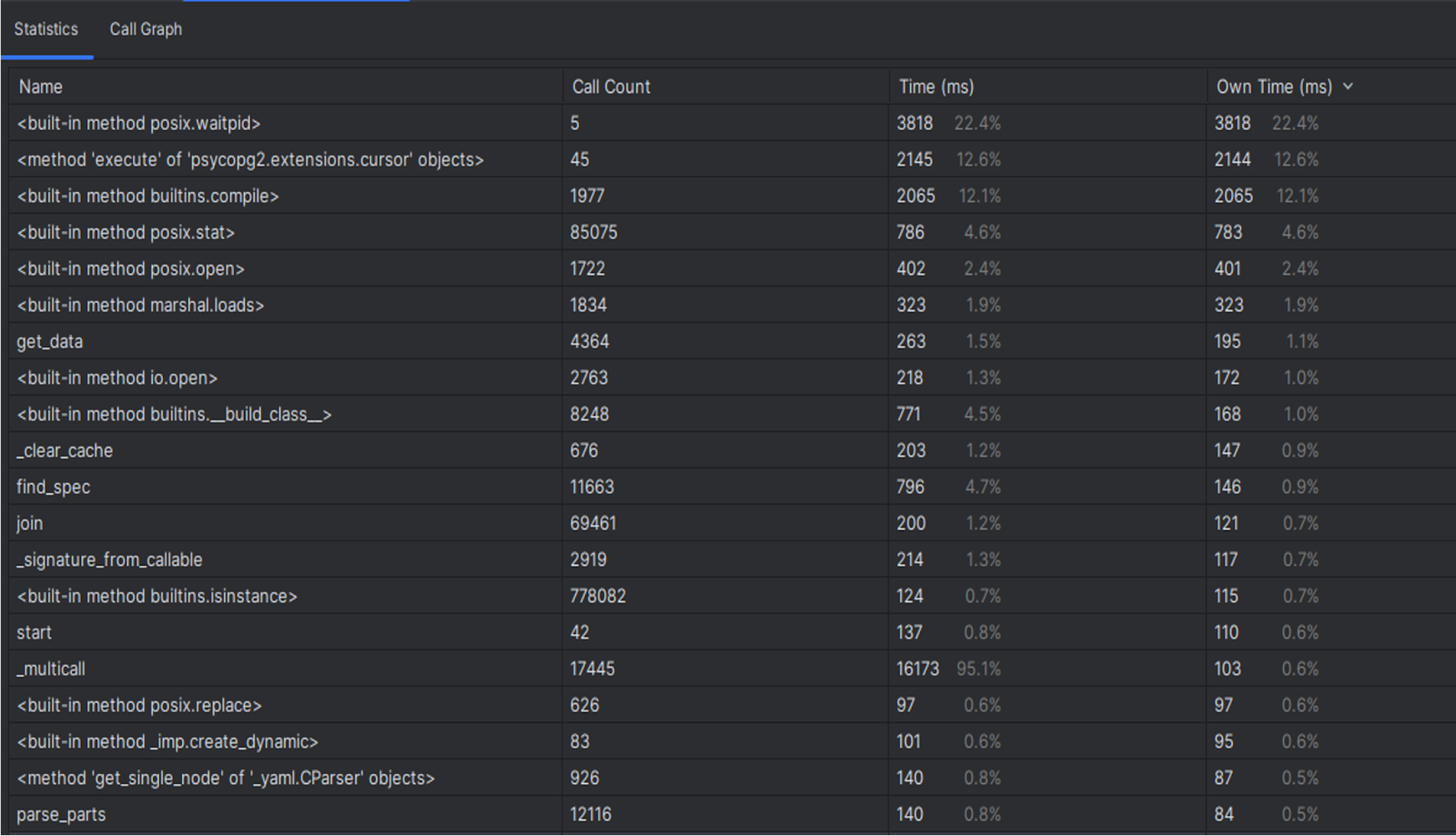This screenshot has width=1456, height=836.
Task: Select the _clear_cache row
Action: 65,451
